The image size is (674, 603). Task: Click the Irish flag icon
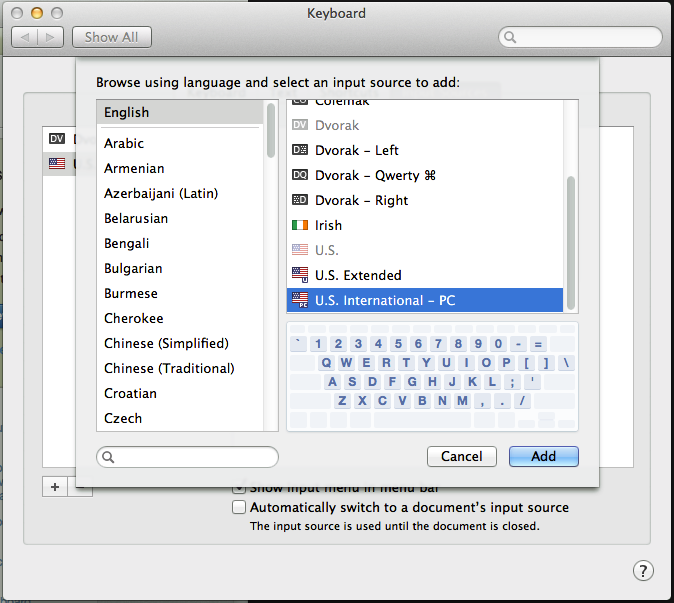point(299,225)
